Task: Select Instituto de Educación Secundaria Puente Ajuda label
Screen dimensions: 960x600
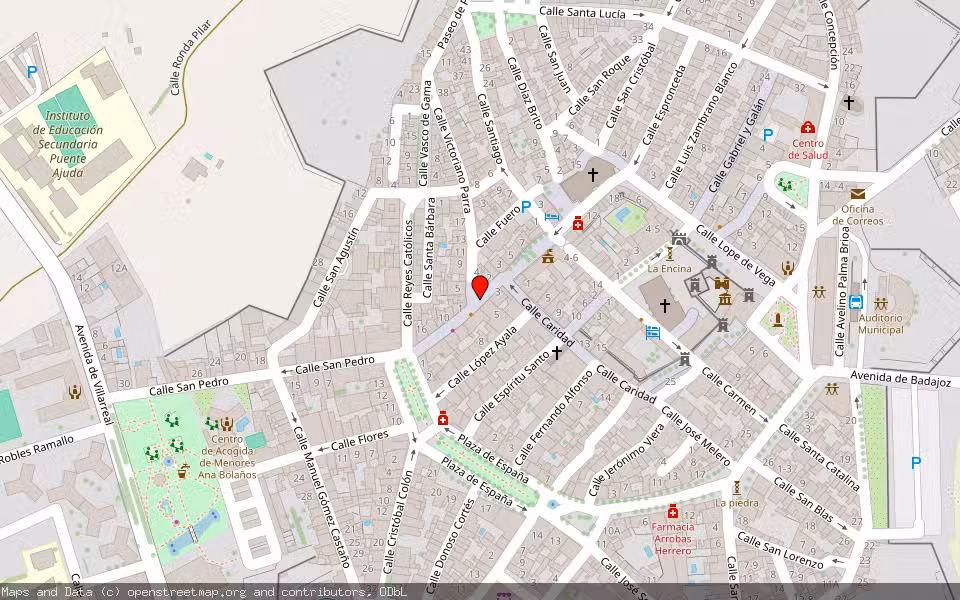Action: coord(67,144)
